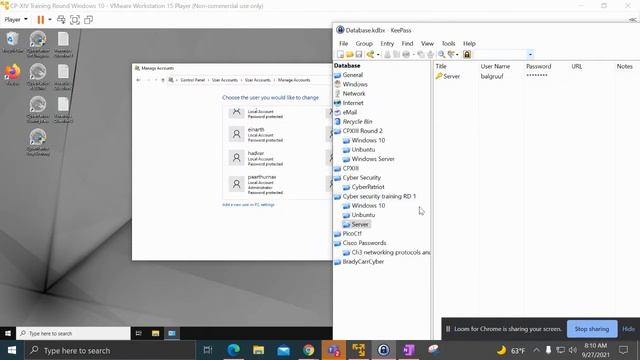The image size is (640, 360).
Task: Click 'Add a new user in PC settings' link
Action: coord(248,205)
